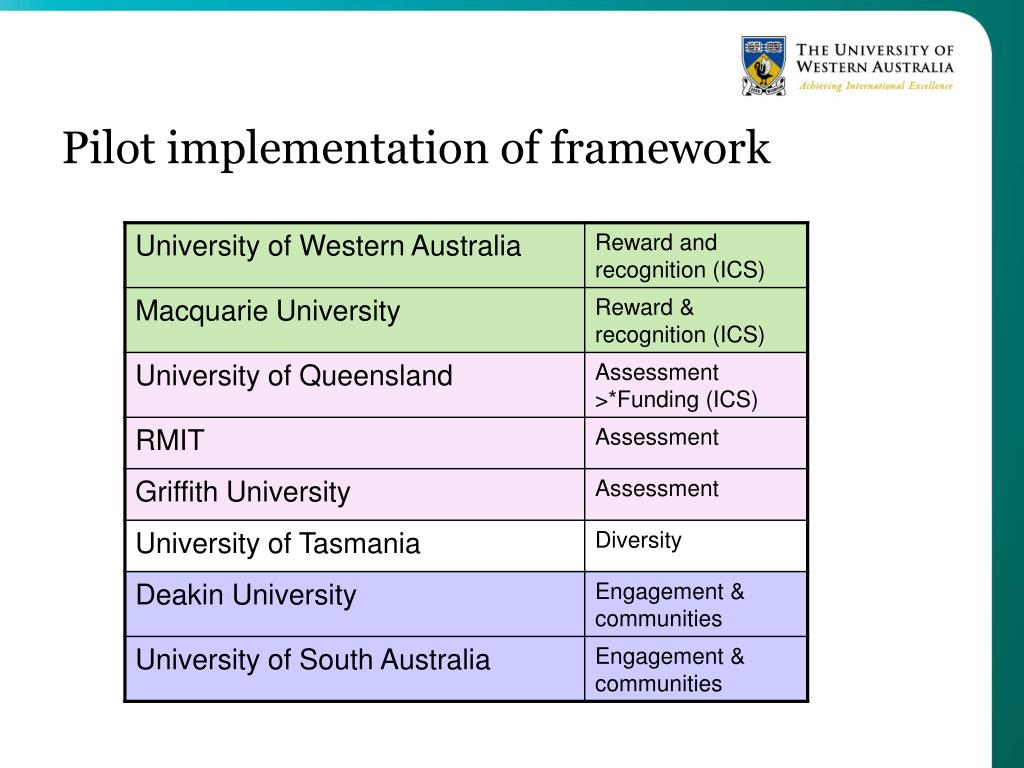Click 'Achieving International Excellence' tagline
Image resolution: width=1024 pixels, height=768 pixels.
coord(876,86)
